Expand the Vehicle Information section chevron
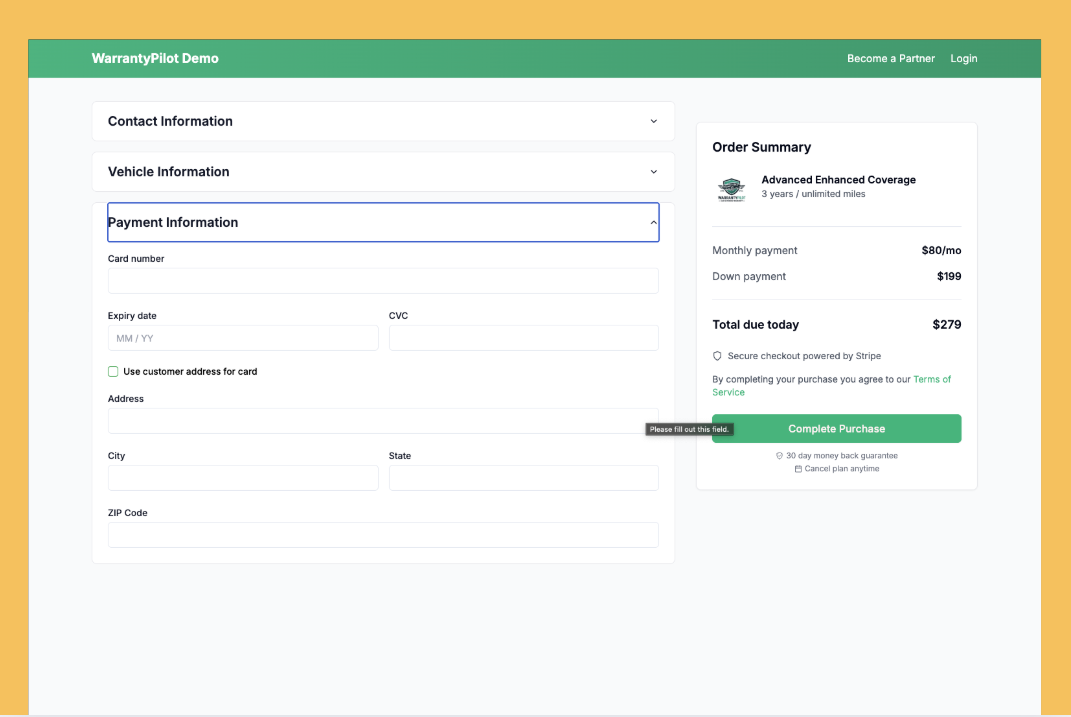The height and width of the screenshot is (717, 1071). (654, 172)
